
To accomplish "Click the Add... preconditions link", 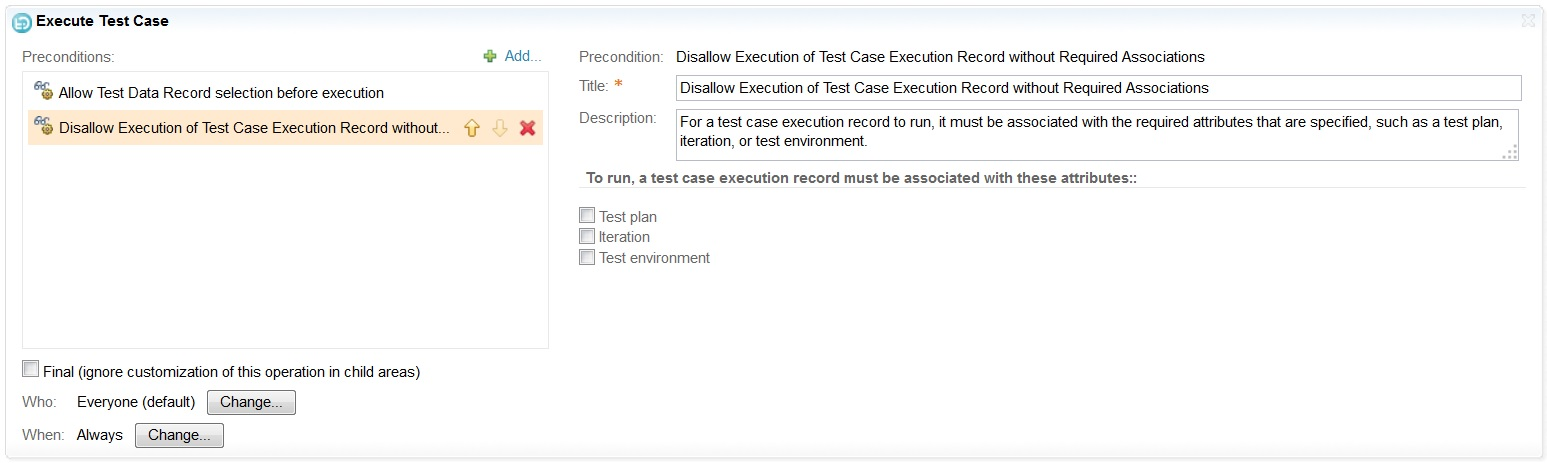I will point(522,56).
